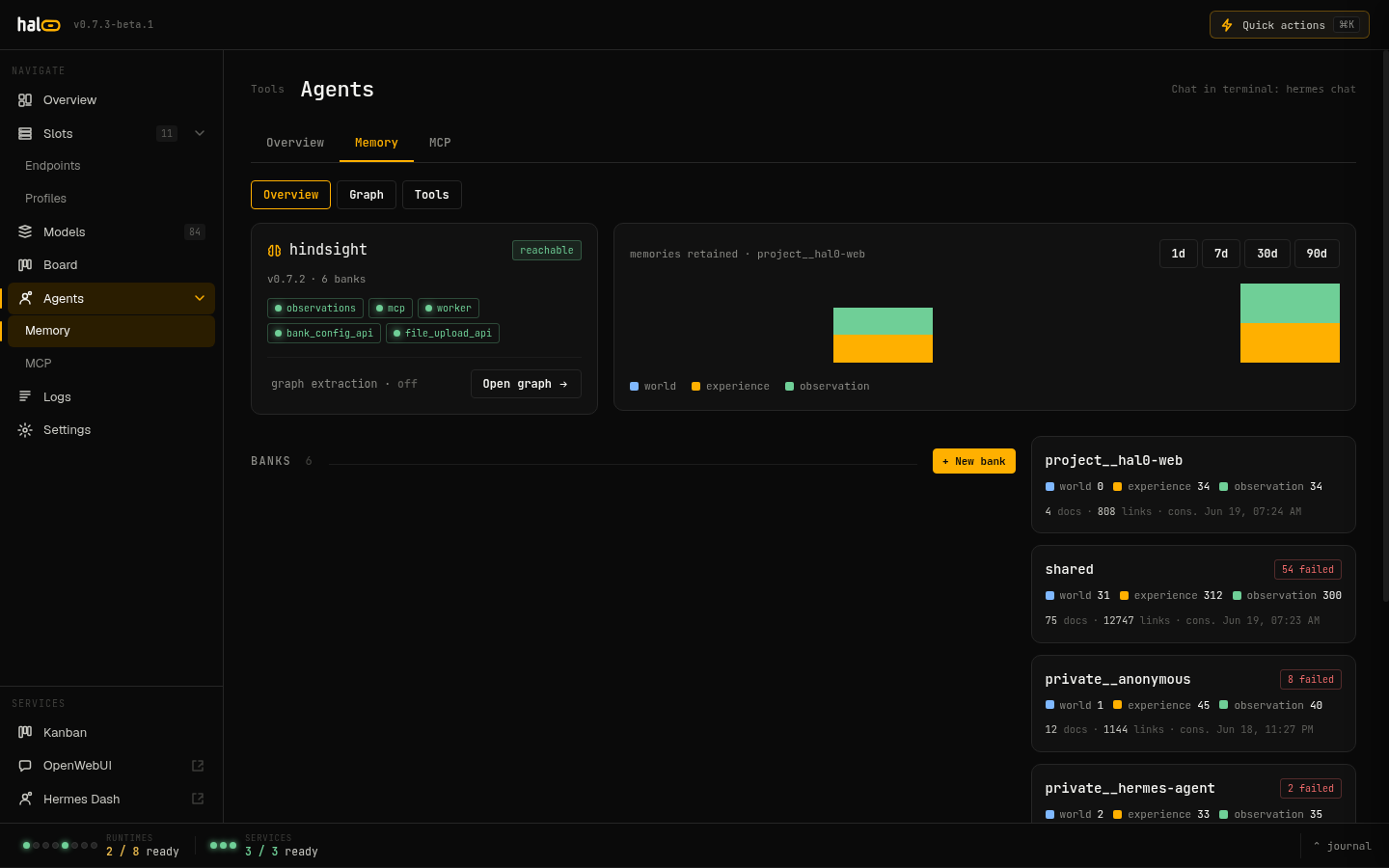Click the world legend swatch in chart
1389x868 pixels.
point(635,387)
